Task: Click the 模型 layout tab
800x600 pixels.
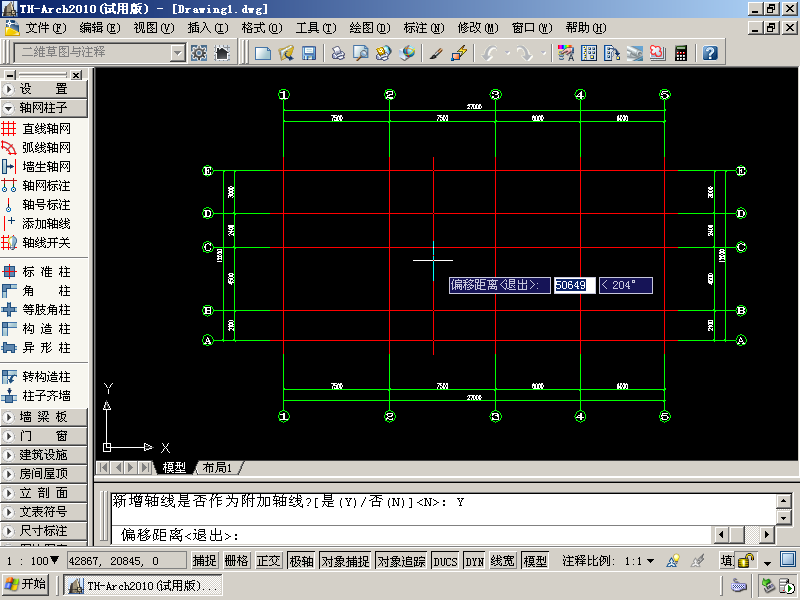Action: click(174, 467)
